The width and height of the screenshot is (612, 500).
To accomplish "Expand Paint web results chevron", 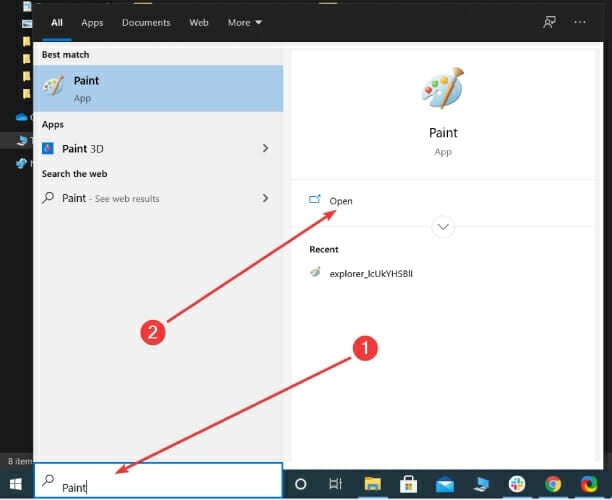I will tap(265, 198).
